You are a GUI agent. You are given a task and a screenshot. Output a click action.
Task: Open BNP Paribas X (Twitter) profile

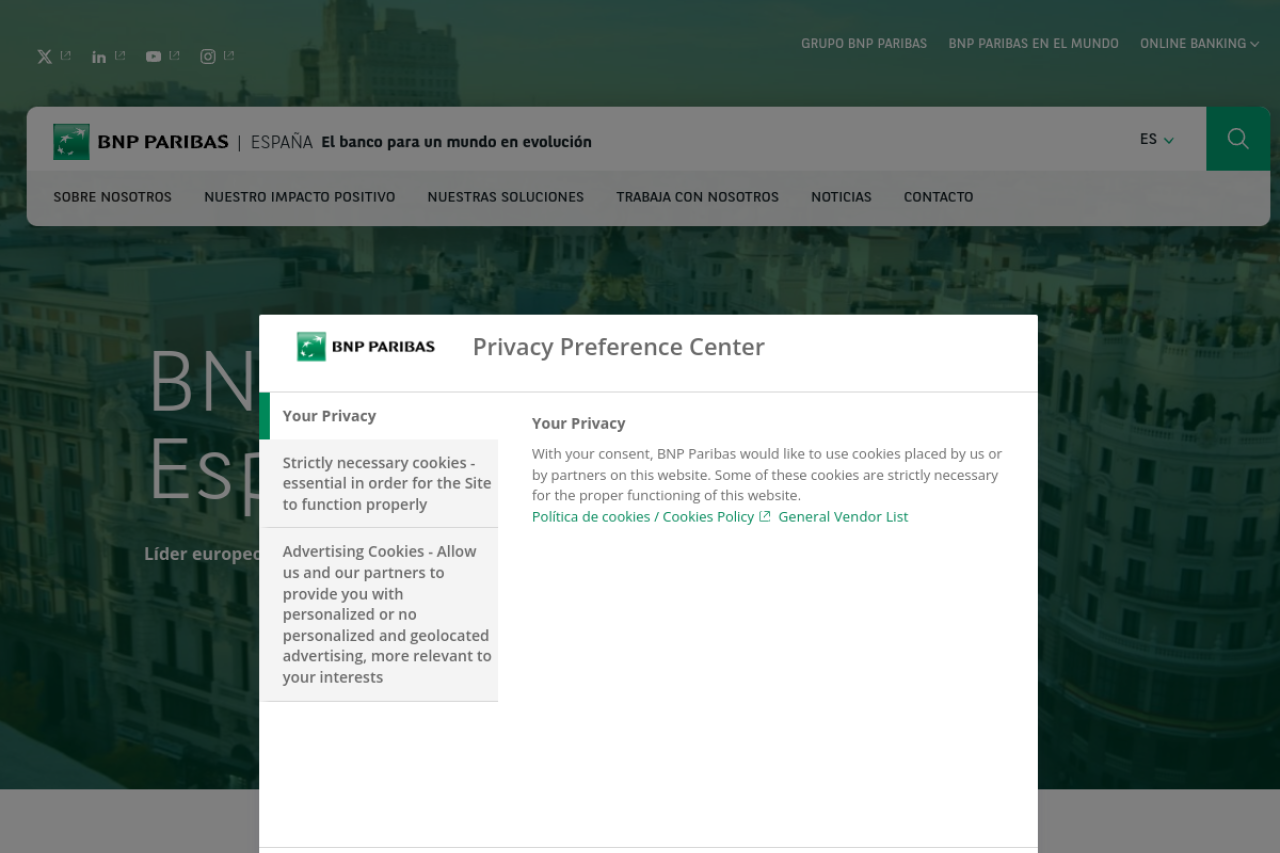point(54,57)
